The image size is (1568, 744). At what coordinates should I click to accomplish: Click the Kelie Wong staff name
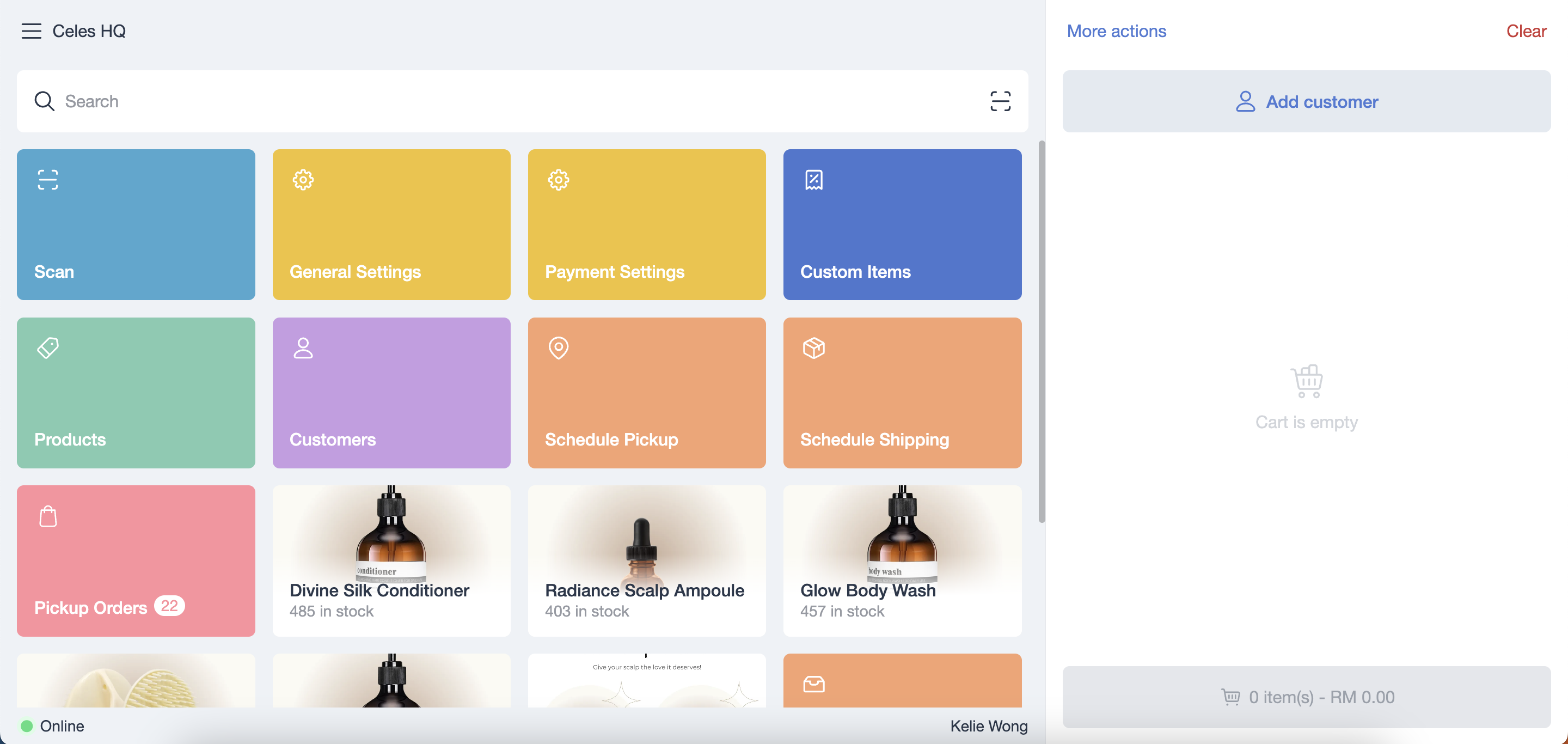[x=989, y=725]
